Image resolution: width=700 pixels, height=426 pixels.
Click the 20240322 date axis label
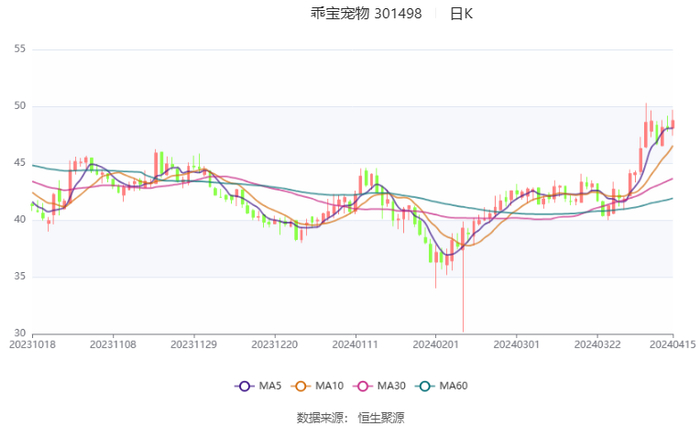[597, 345]
